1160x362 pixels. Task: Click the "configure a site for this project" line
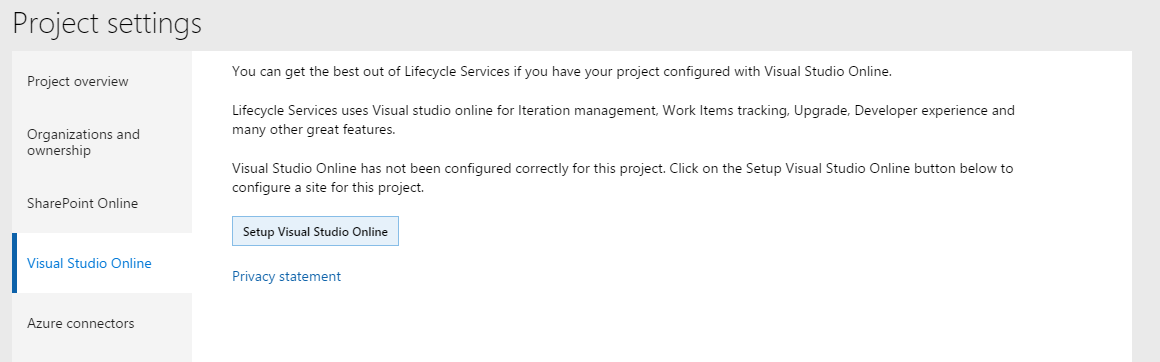tap(328, 187)
